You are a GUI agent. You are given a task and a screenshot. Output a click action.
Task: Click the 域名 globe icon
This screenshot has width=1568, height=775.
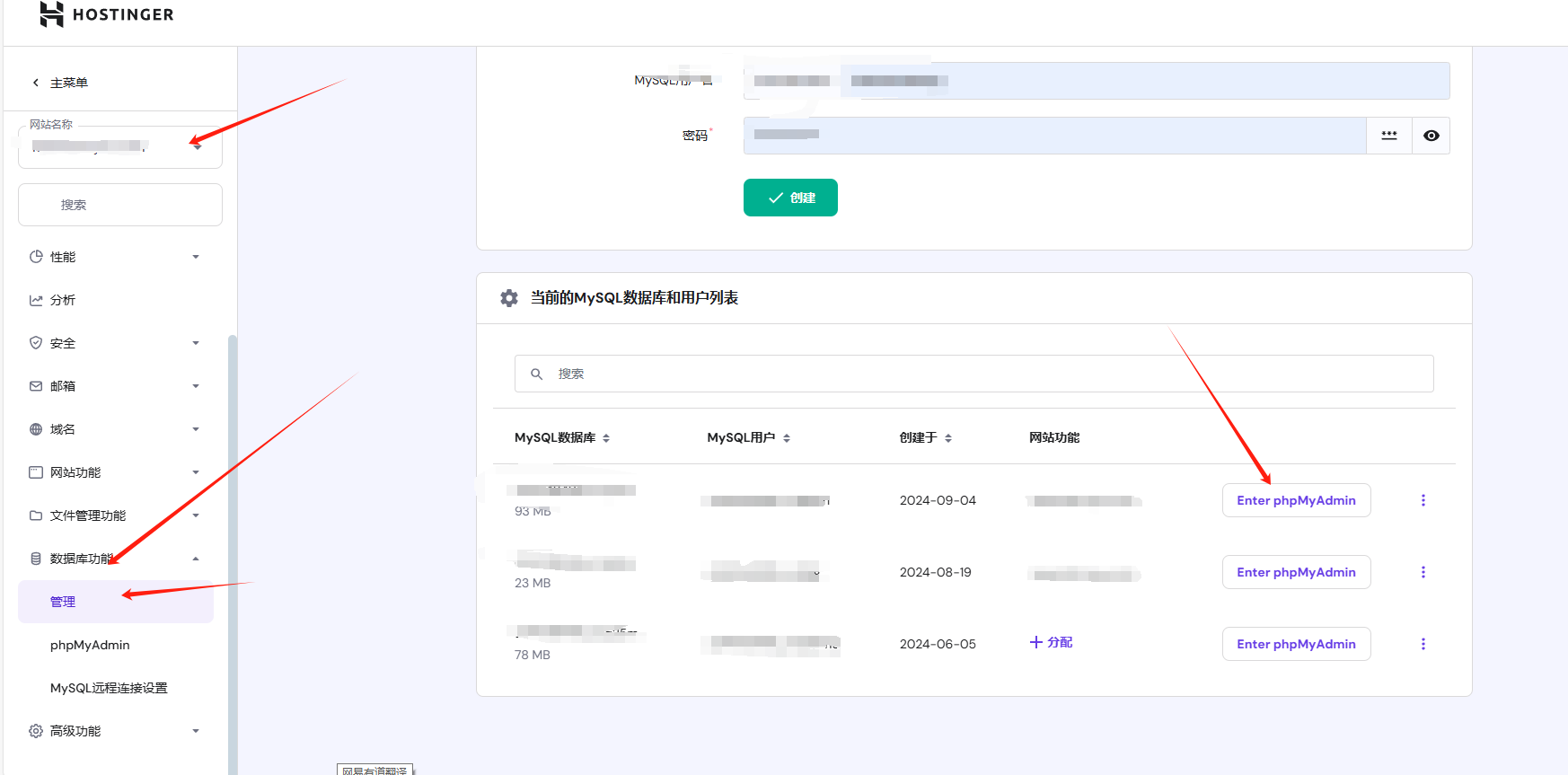pos(36,429)
